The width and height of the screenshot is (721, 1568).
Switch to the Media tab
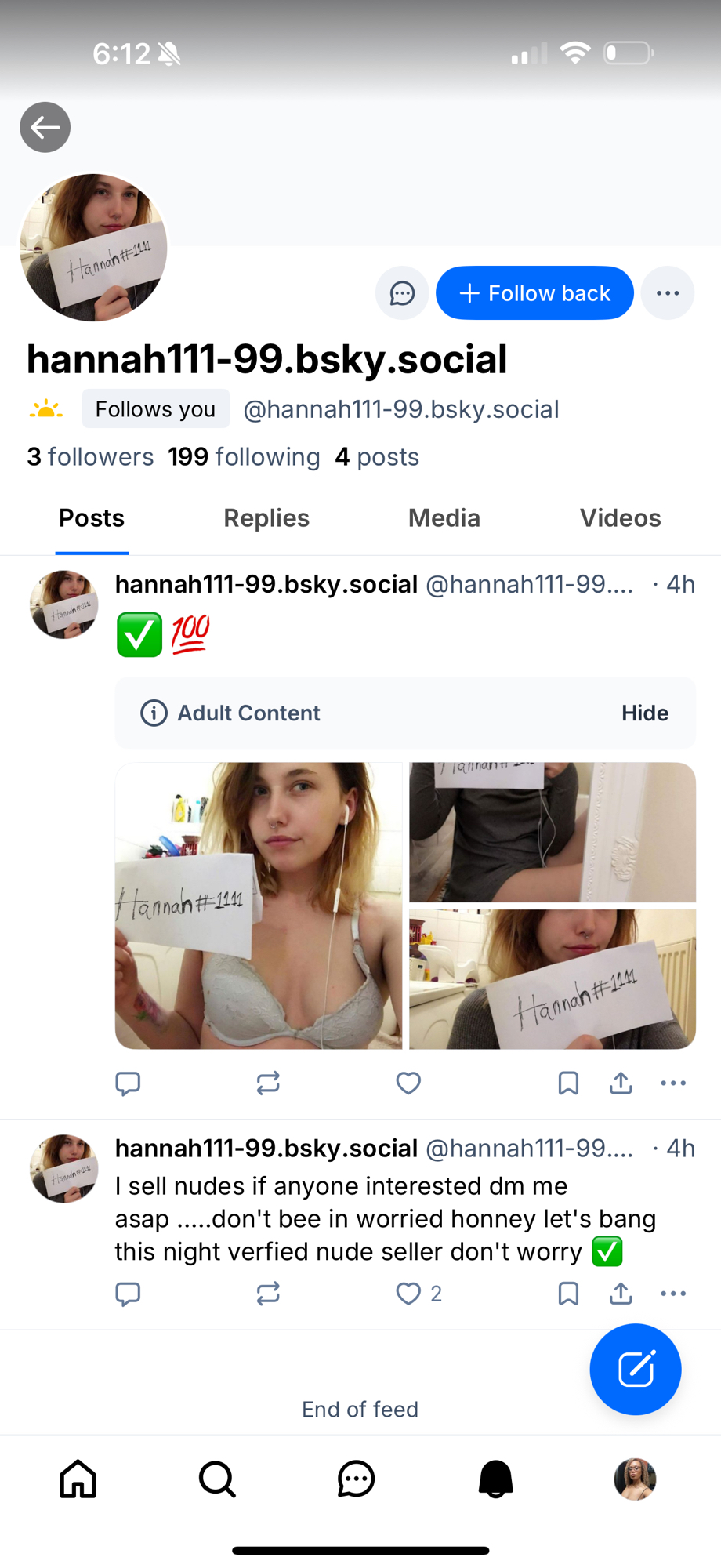(x=444, y=518)
